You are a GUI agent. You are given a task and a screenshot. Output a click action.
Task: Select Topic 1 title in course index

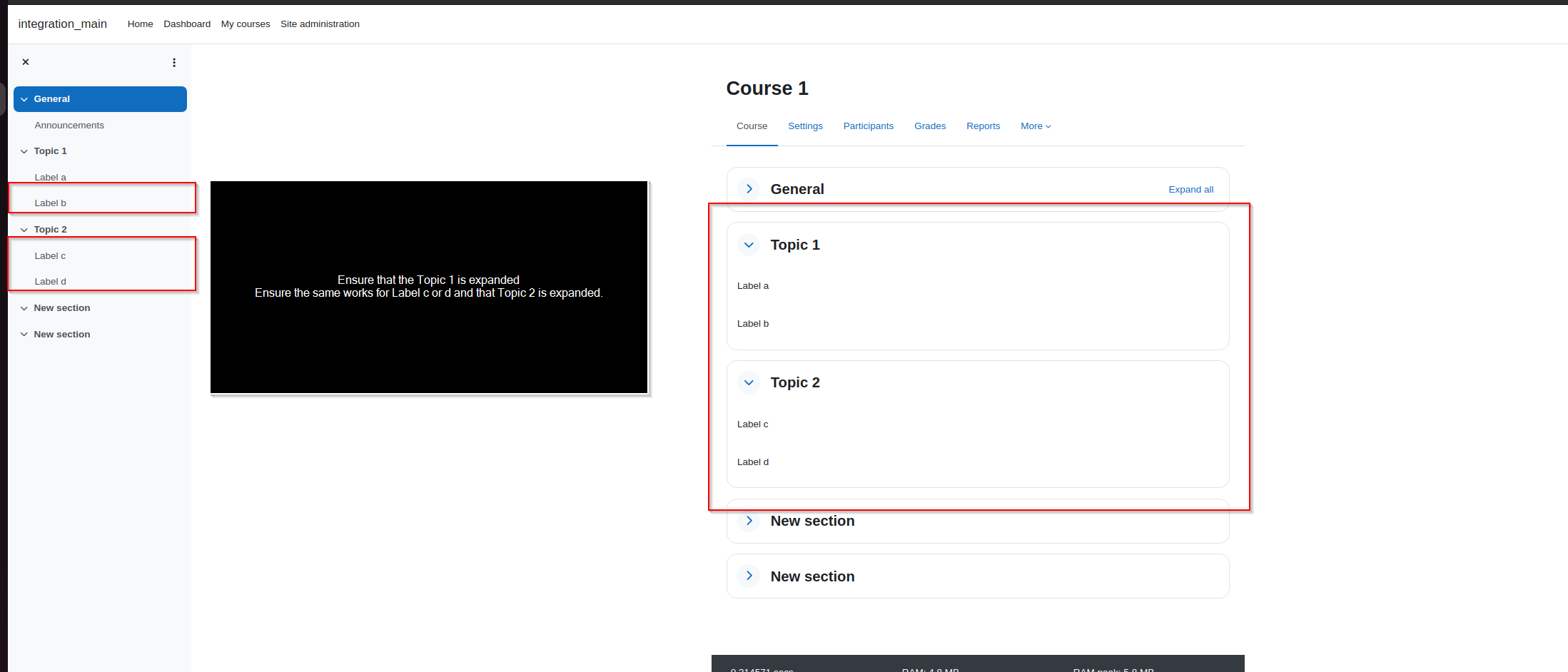50,151
